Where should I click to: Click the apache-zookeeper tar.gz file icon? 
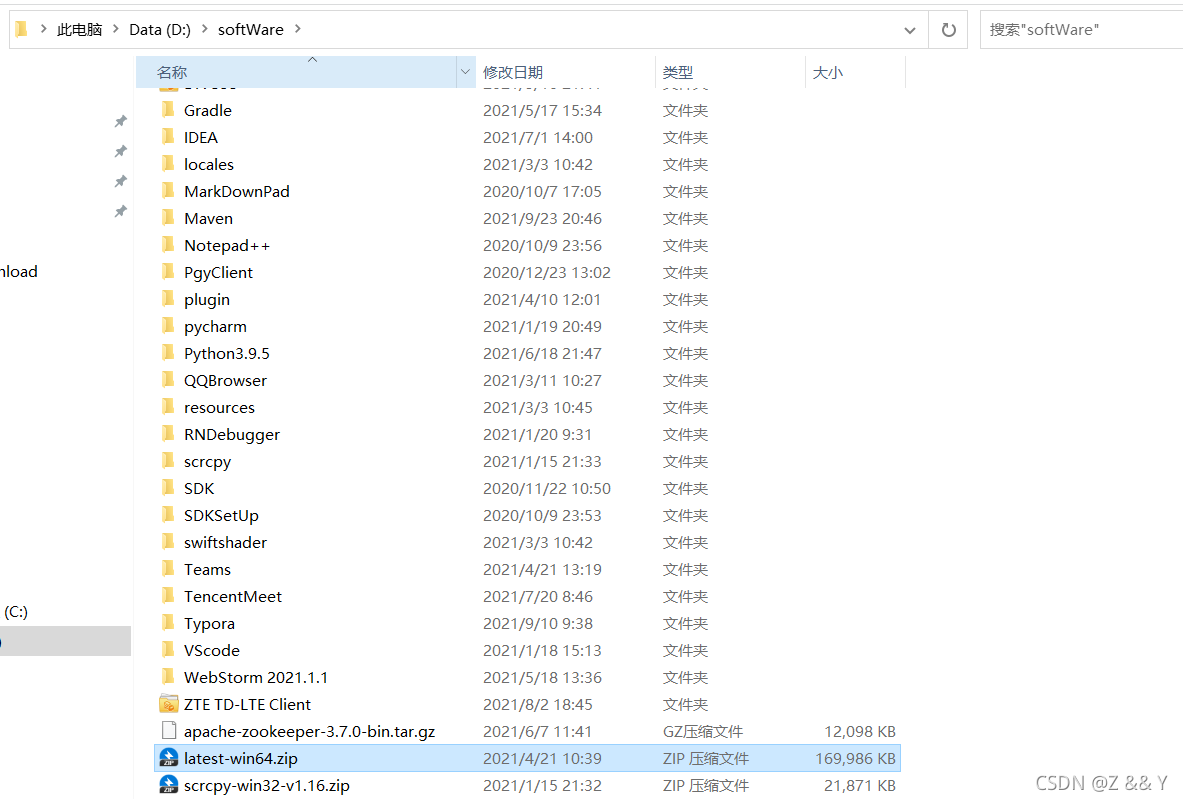tap(169, 731)
